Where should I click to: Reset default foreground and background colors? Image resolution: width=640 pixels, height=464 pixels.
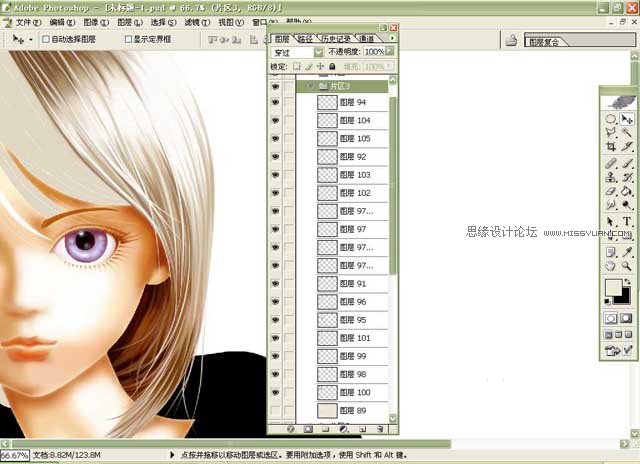pos(607,302)
